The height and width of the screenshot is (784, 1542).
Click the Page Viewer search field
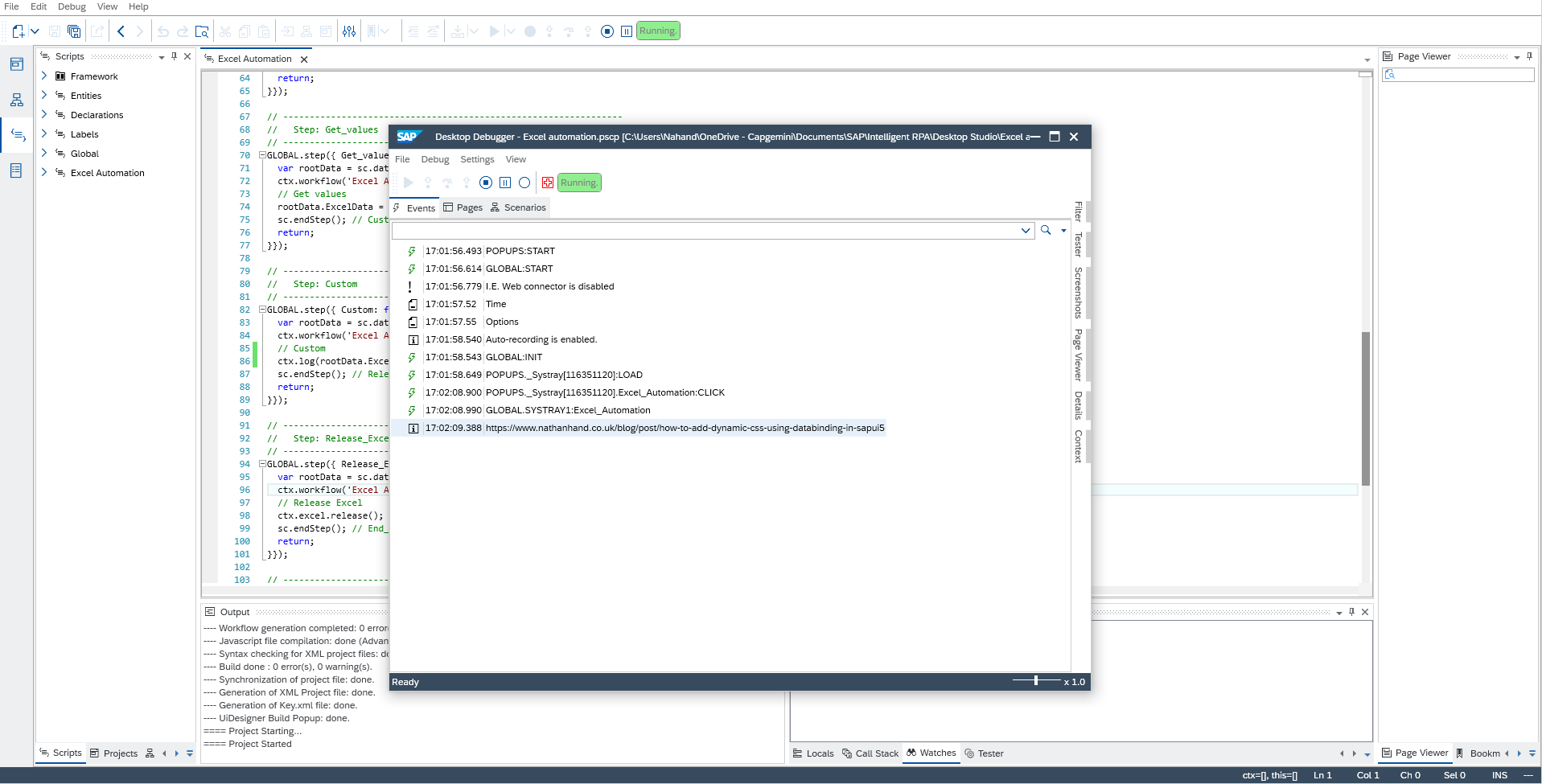(1458, 75)
